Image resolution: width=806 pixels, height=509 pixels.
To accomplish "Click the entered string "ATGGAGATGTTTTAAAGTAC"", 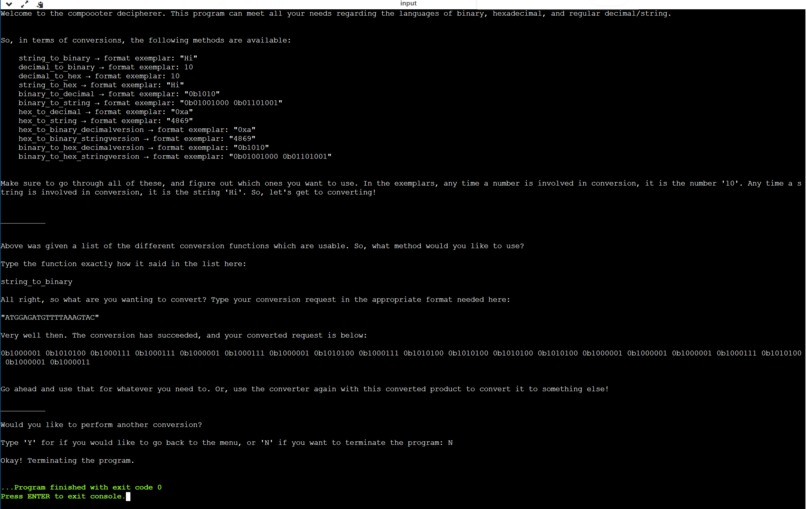I will [x=50, y=317].
